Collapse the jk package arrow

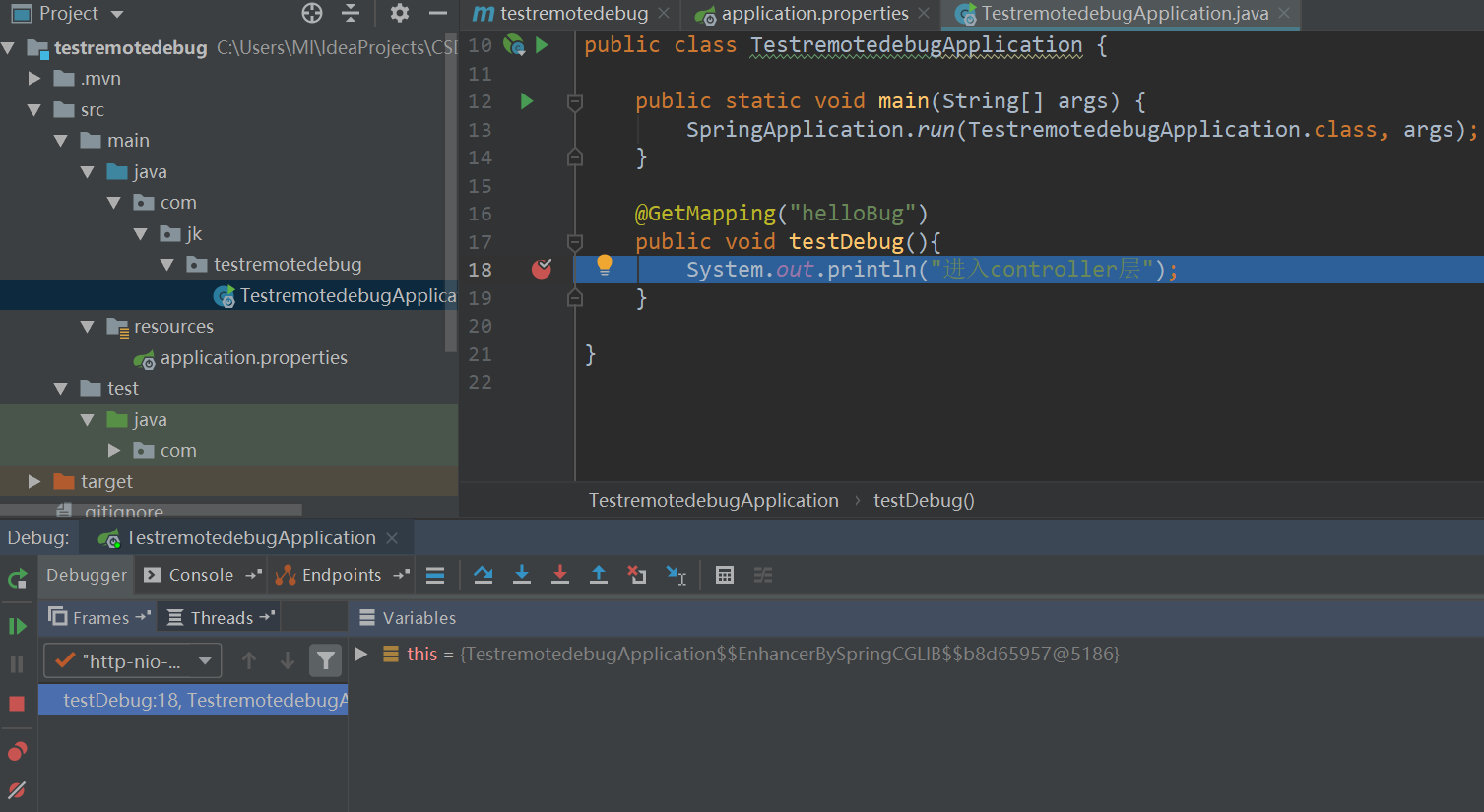[x=141, y=234]
